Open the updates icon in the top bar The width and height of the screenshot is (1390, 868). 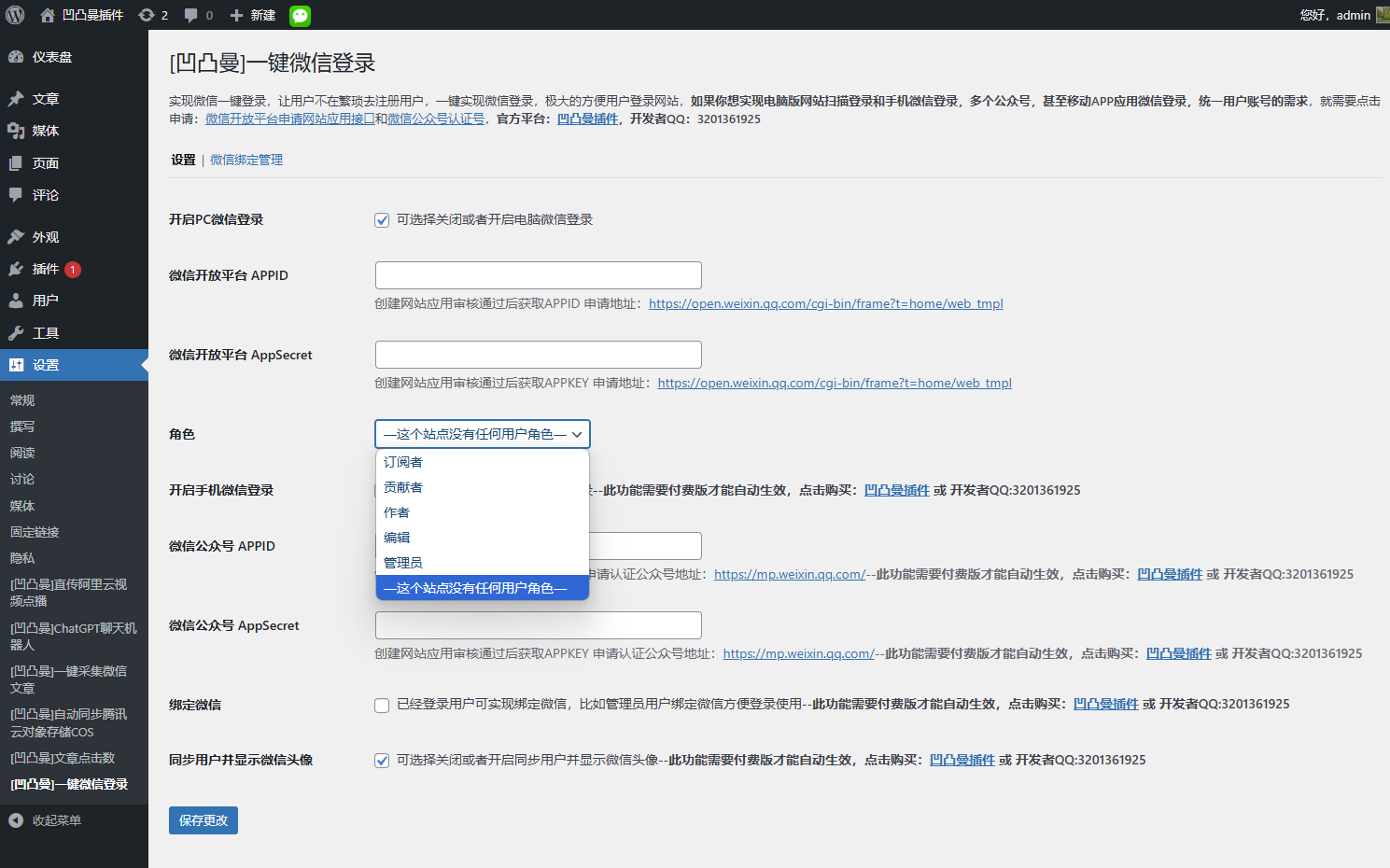pos(147,15)
